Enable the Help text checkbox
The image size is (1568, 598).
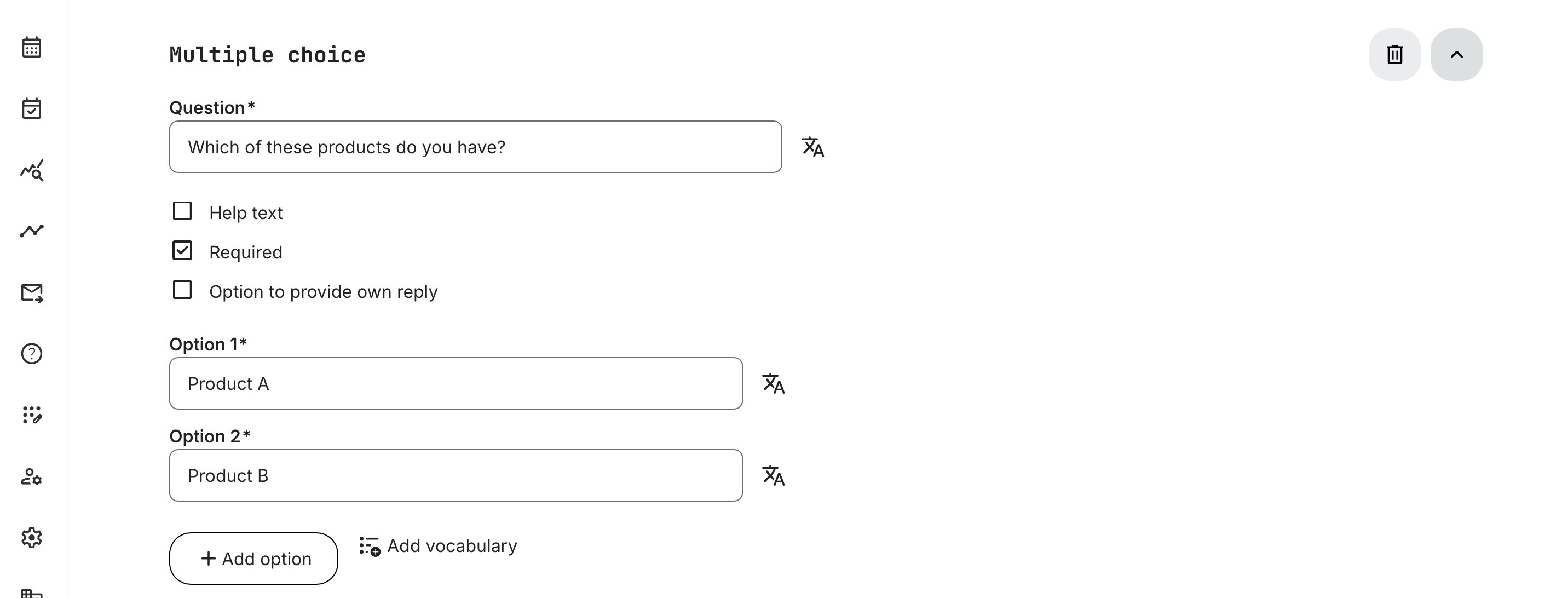(182, 211)
